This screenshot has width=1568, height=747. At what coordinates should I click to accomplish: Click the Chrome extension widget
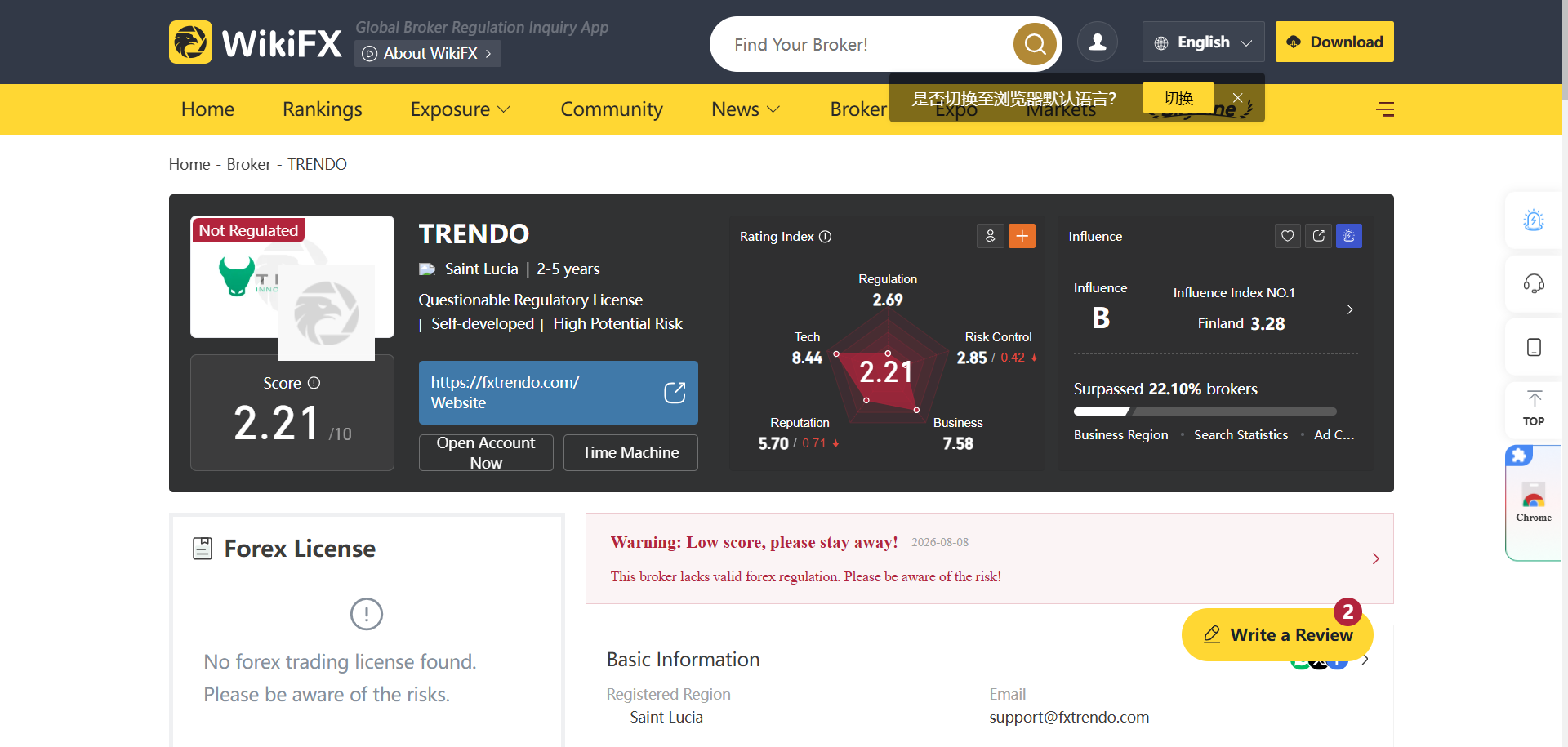tap(1534, 501)
